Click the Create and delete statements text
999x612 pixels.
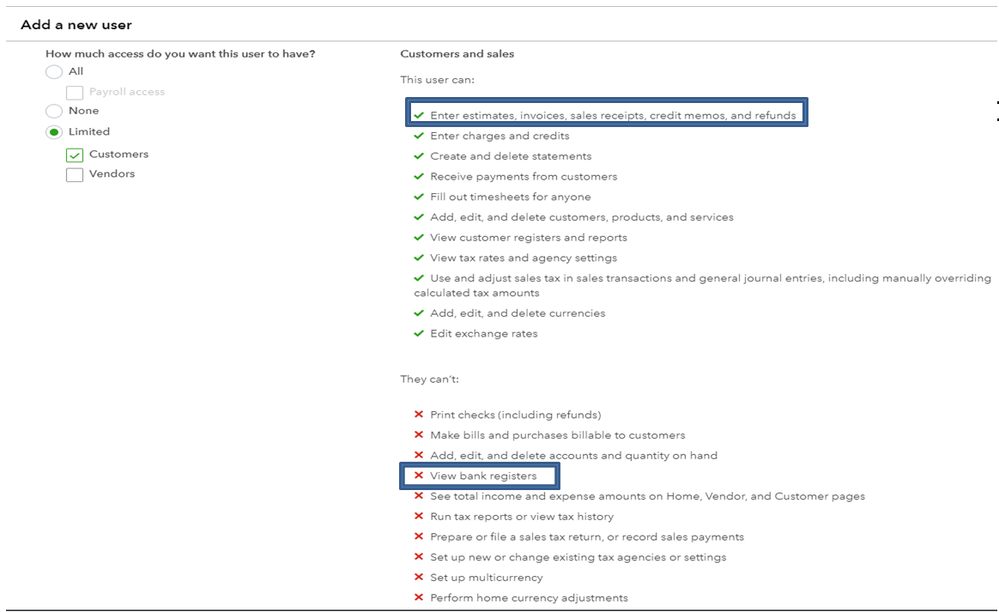510,156
